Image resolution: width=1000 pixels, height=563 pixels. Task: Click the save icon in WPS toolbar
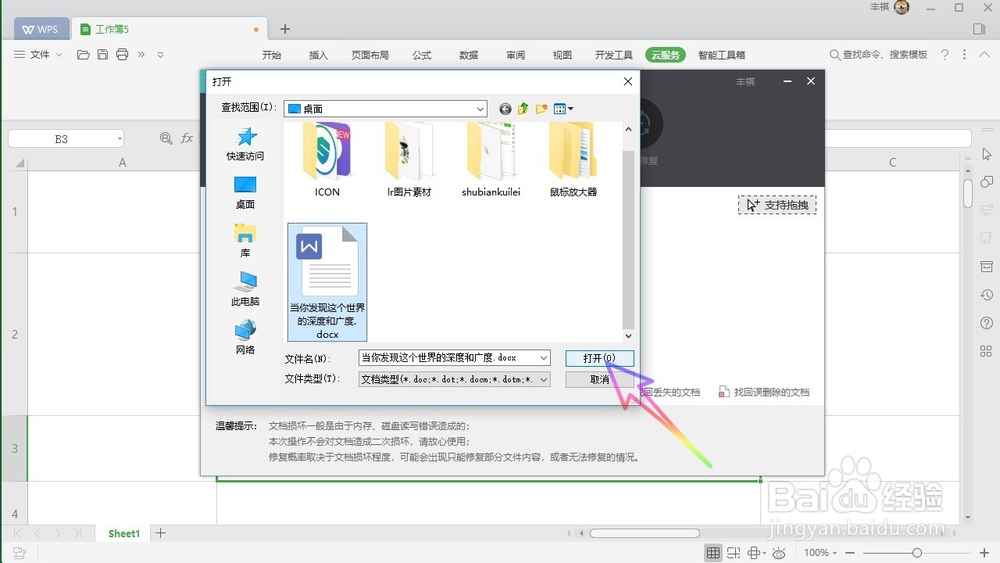[x=103, y=55]
